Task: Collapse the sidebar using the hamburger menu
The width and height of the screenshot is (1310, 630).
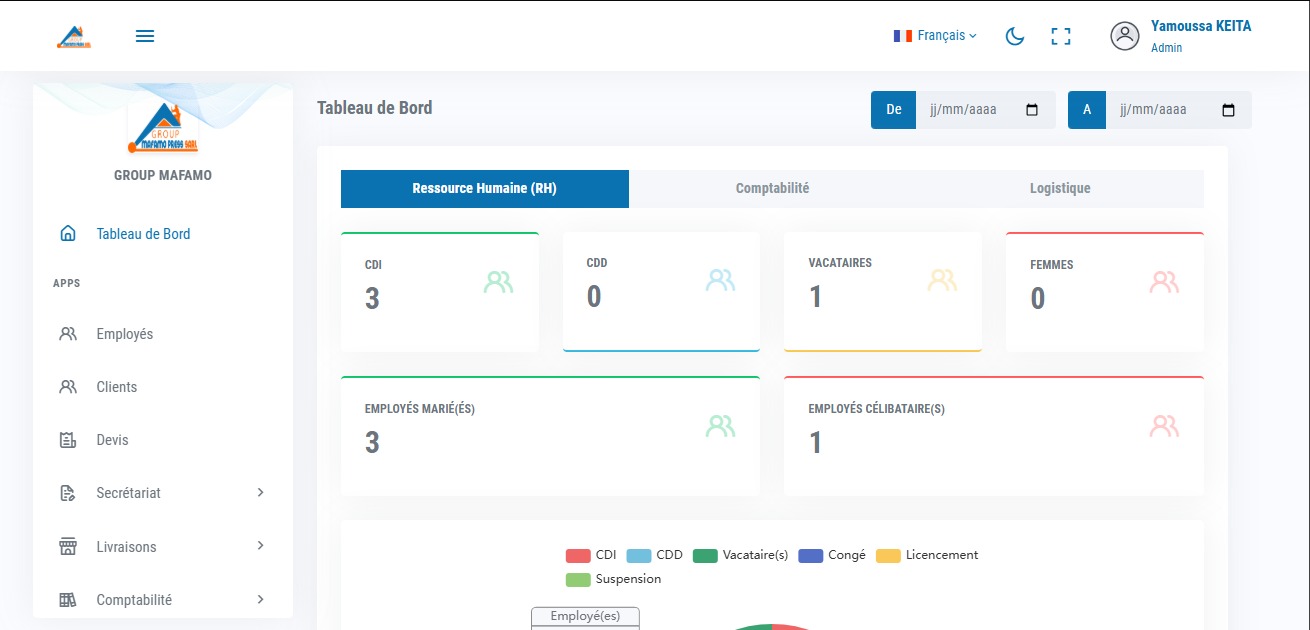Action: coord(144,35)
